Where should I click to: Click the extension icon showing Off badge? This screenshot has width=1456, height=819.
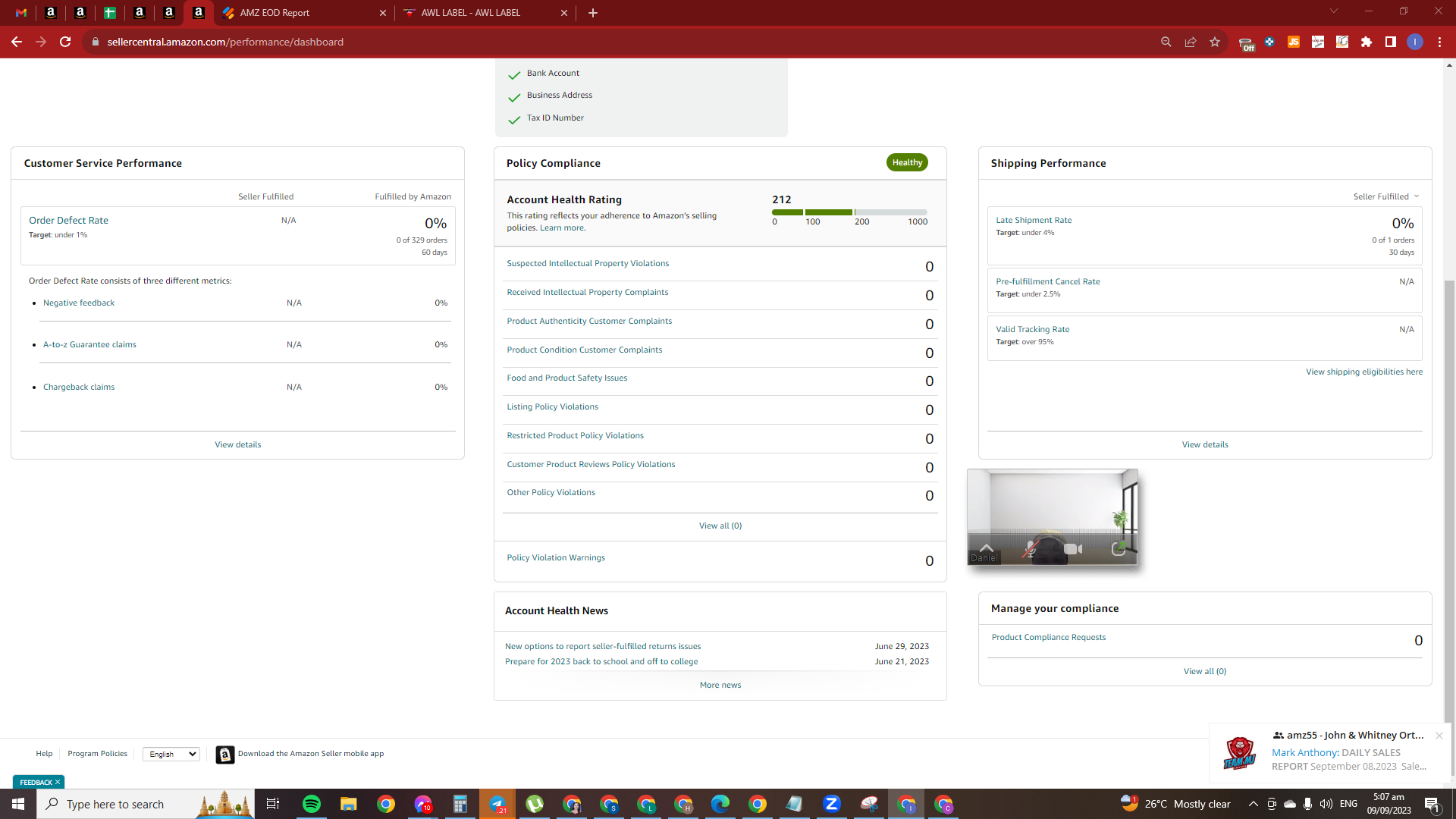tap(1246, 43)
